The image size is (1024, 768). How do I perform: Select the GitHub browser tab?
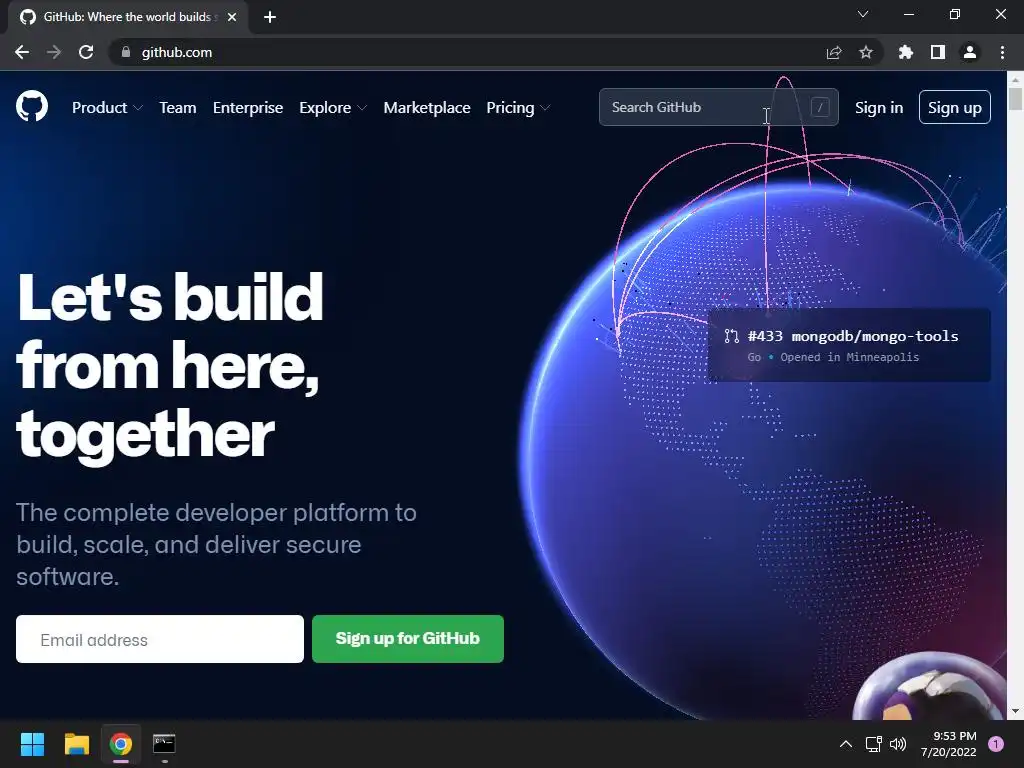click(127, 17)
